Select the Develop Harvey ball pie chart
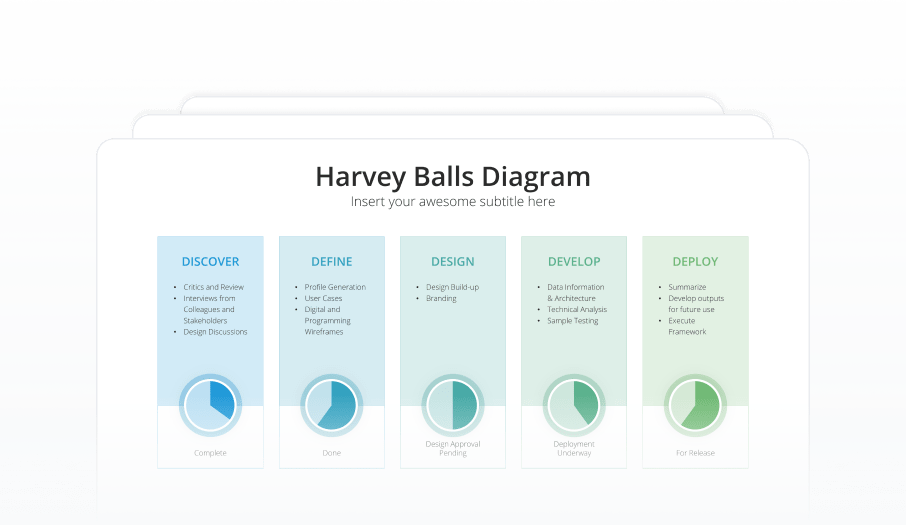906x525 pixels. point(574,405)
